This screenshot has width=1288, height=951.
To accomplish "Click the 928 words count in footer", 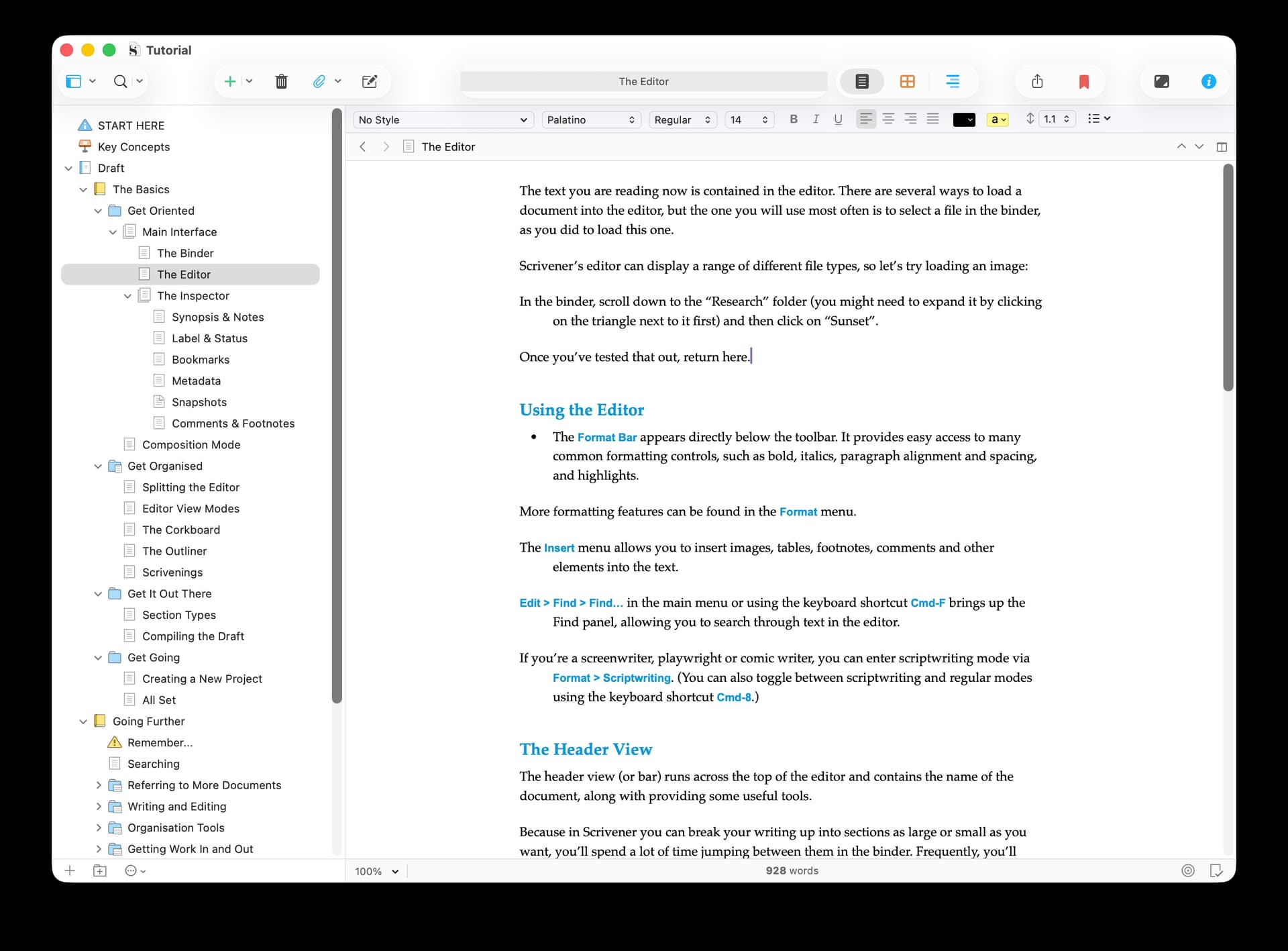I will (x=792, y=870).
